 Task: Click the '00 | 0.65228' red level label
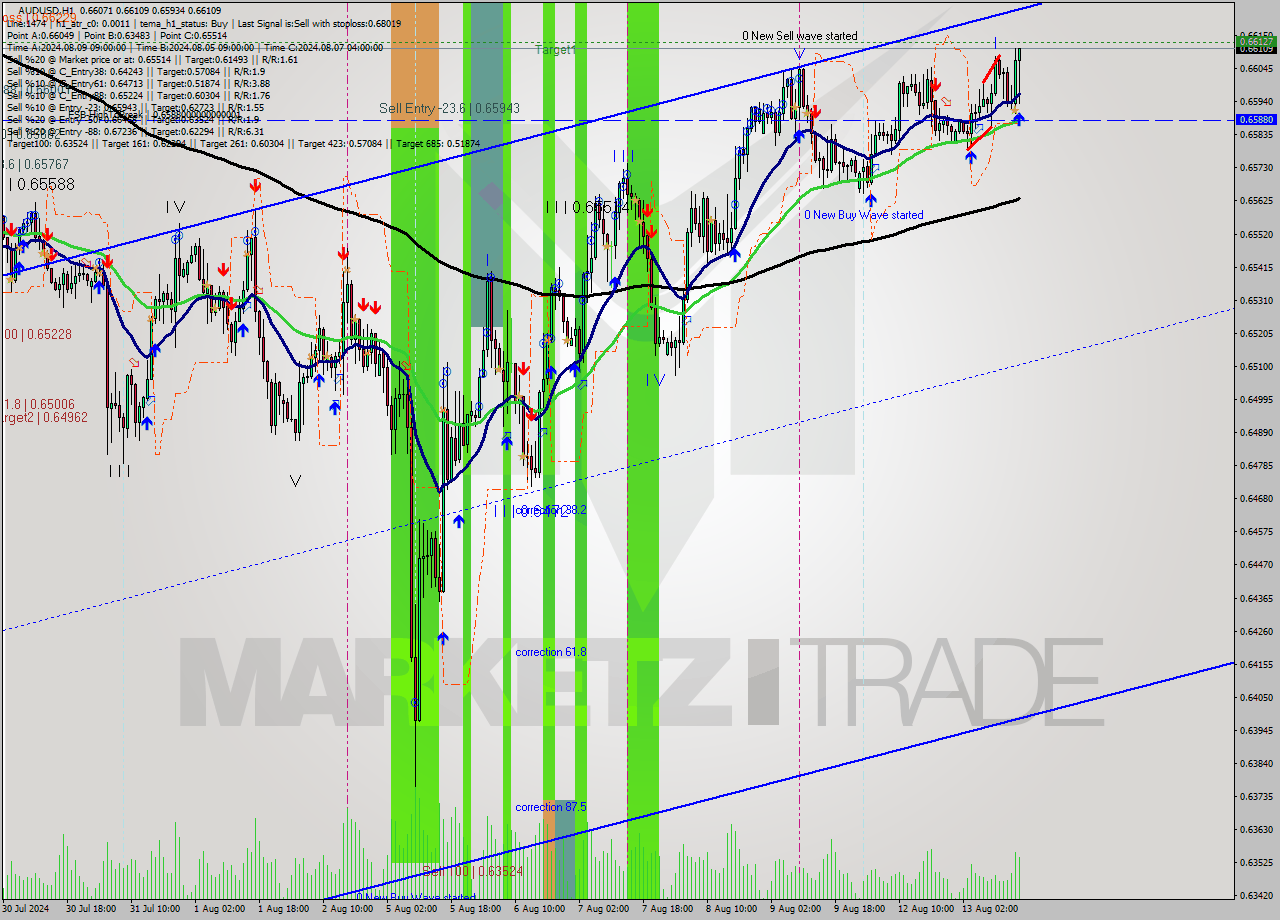(x=36, y=334)
